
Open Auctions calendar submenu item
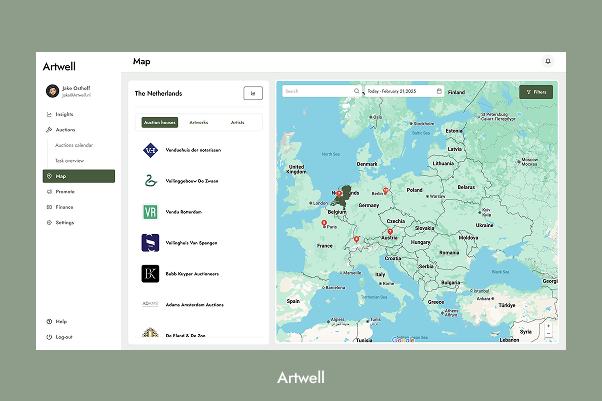[77, 145]
